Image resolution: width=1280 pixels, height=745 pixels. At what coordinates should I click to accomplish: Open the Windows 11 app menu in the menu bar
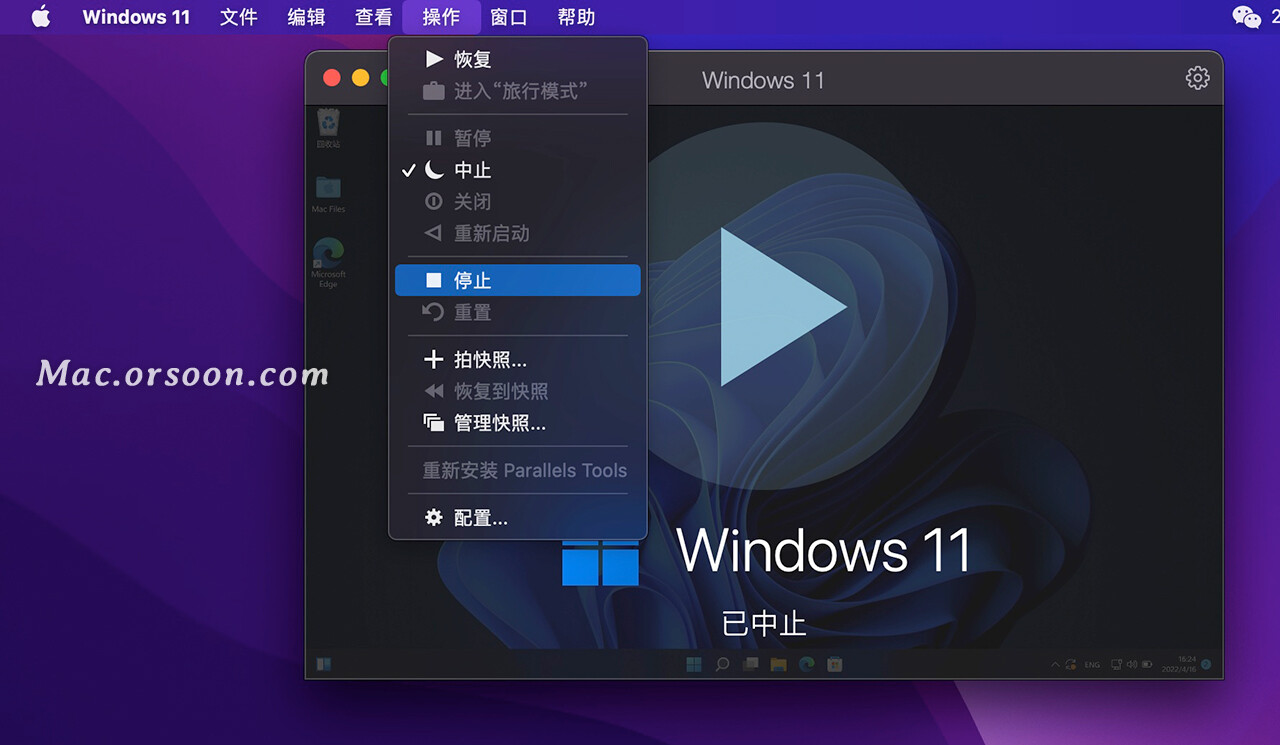[136, 17]
